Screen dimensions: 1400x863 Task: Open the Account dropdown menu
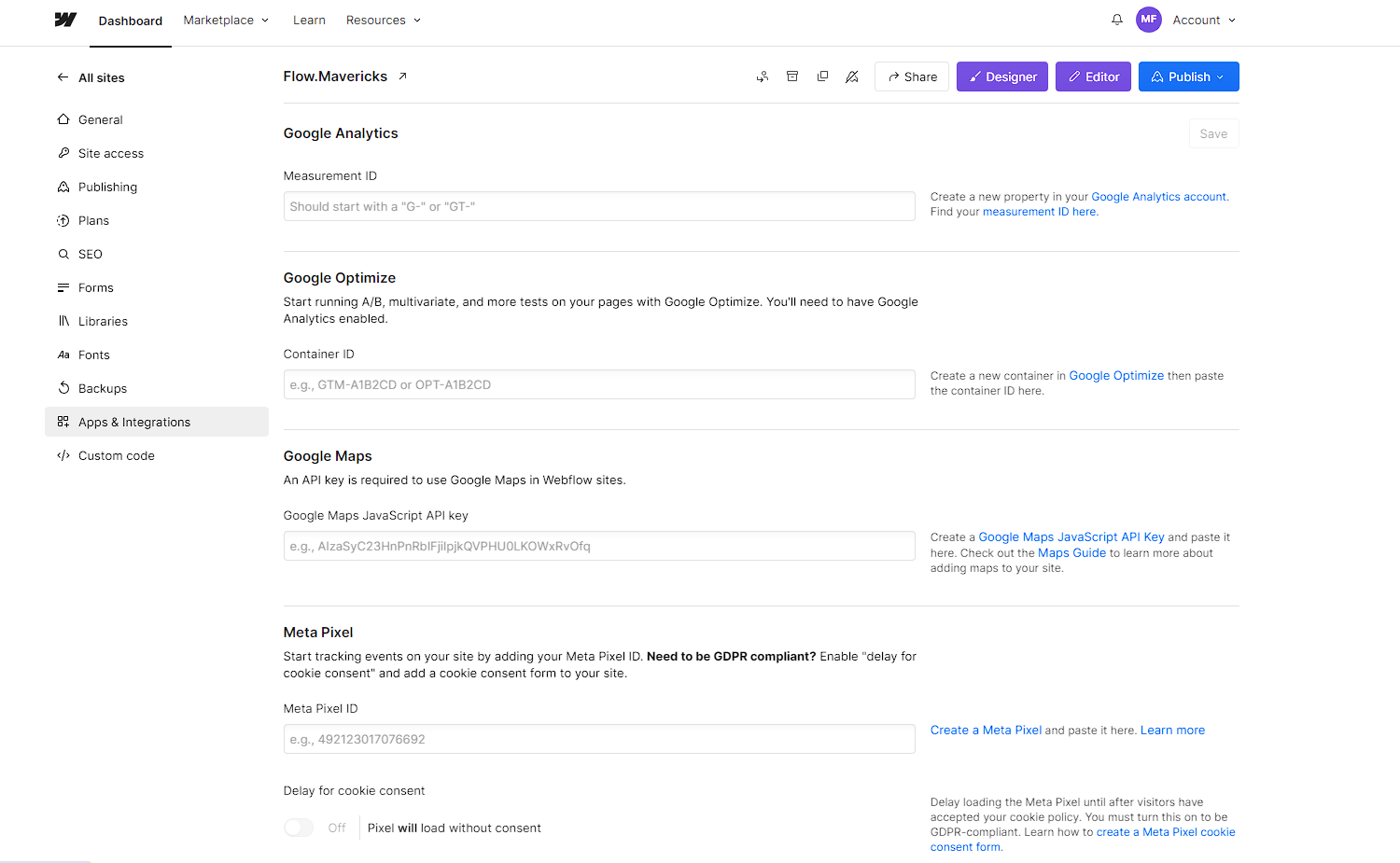click(x=1204, y=20)
